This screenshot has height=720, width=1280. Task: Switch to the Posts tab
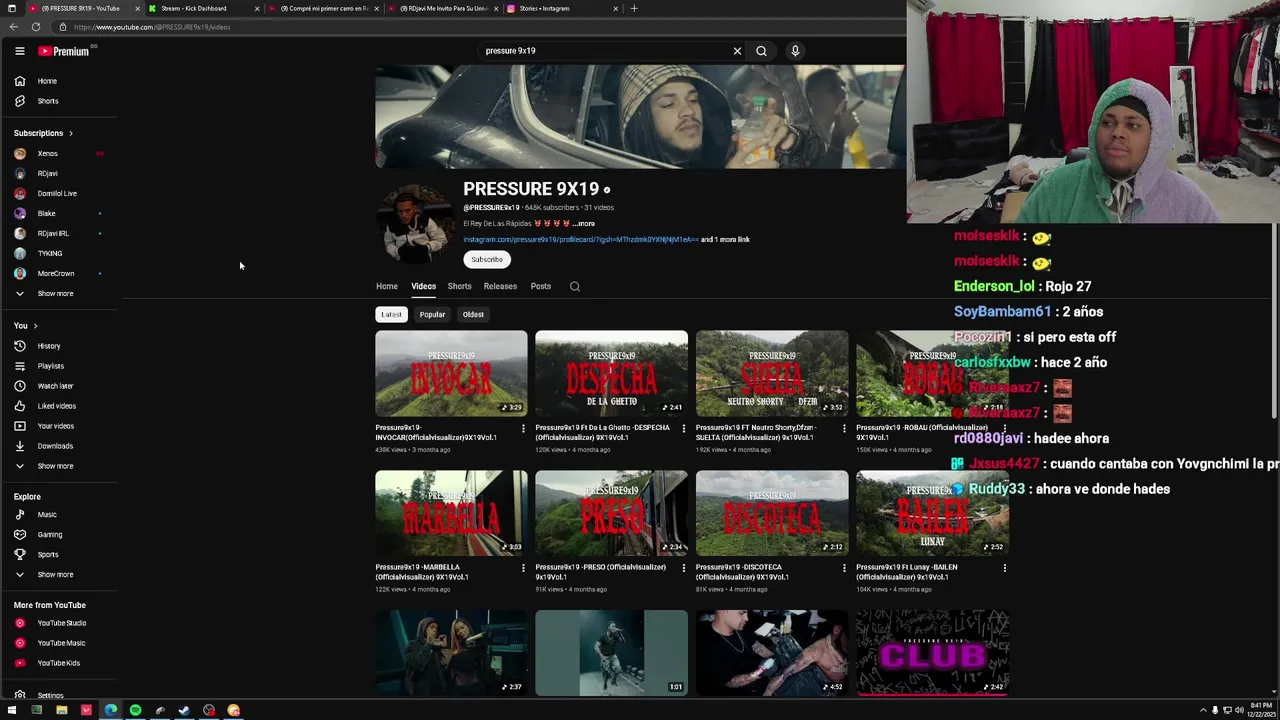pos(541,287)
